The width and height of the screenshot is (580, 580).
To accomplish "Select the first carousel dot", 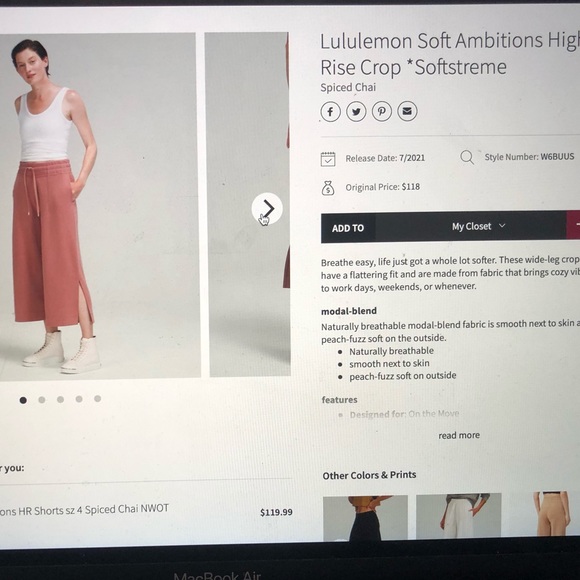I will point(23,400).
